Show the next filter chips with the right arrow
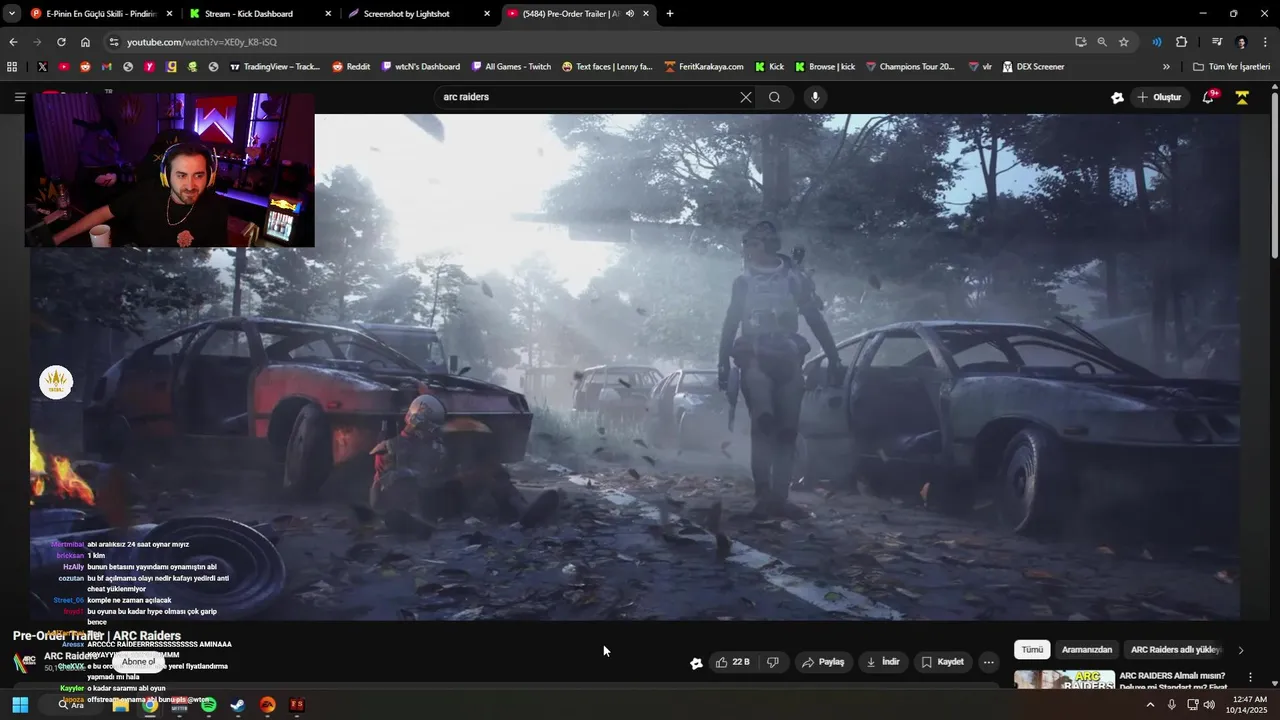1280x720 pixels. [1241, 650]
